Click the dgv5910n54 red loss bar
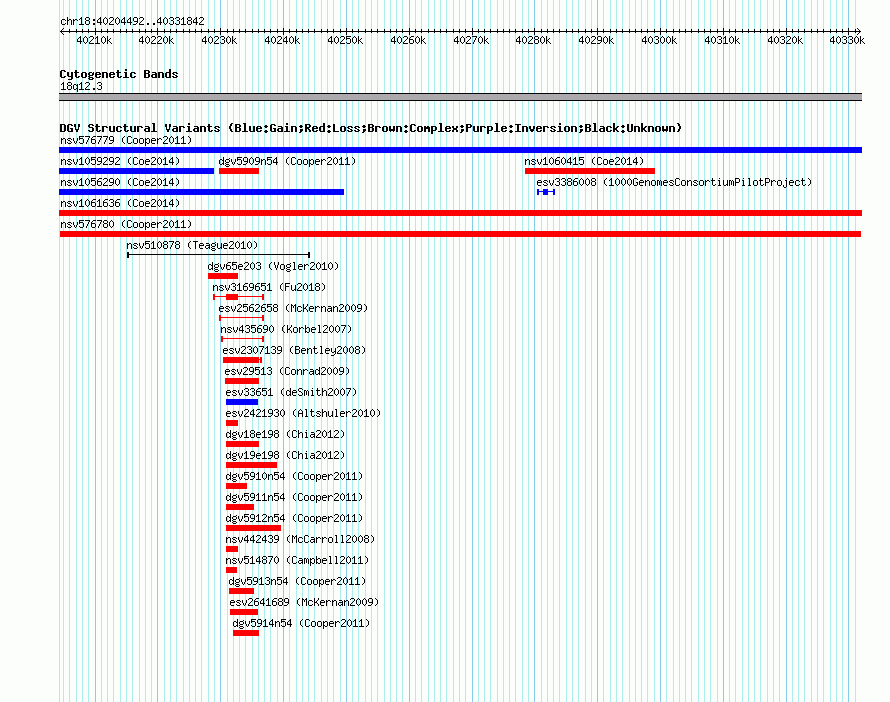Screen dimensions: 890x702 (237, 486)
